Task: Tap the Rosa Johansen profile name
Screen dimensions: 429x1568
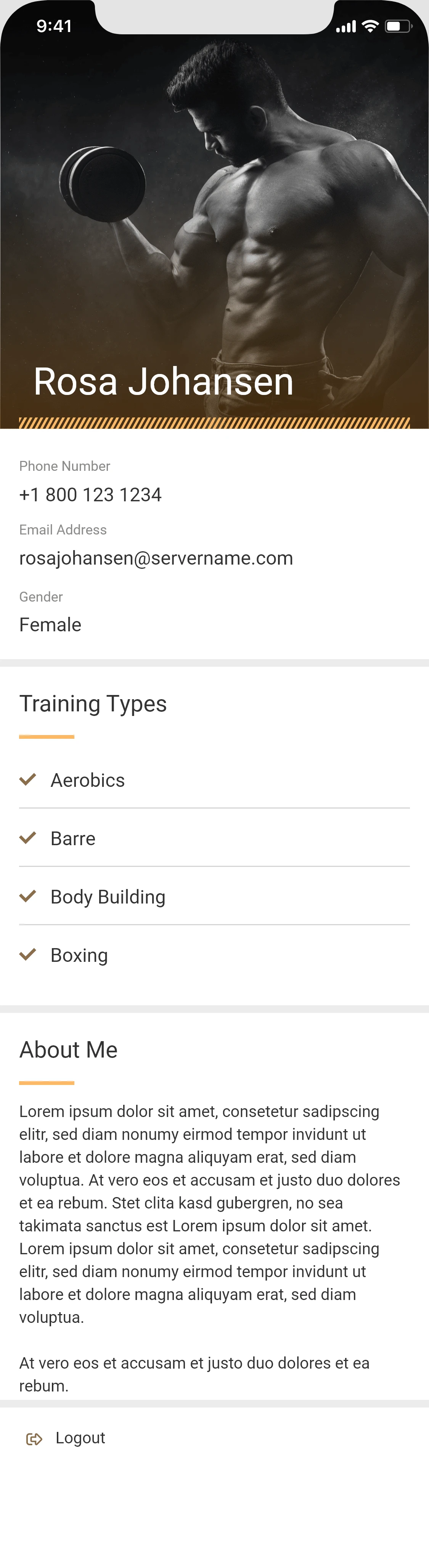Action: pyautogui.click(x=163, y=382)
